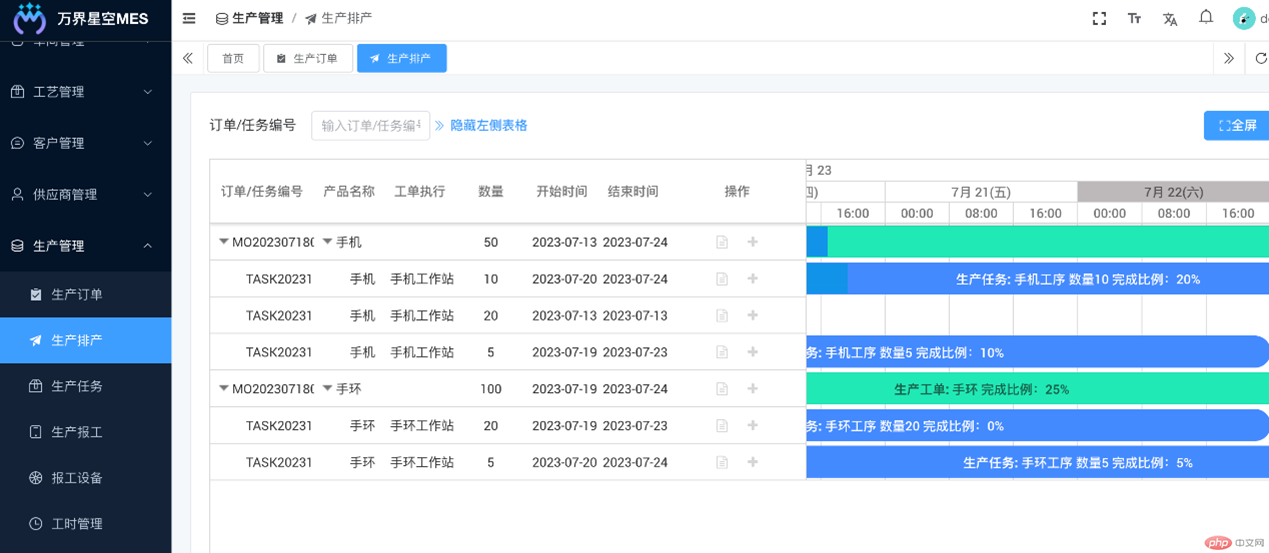Click Gantt bar 手机工序 数量10 完成比例 20%
This screenshot has height=553, width=1269.
(1038, 279)
